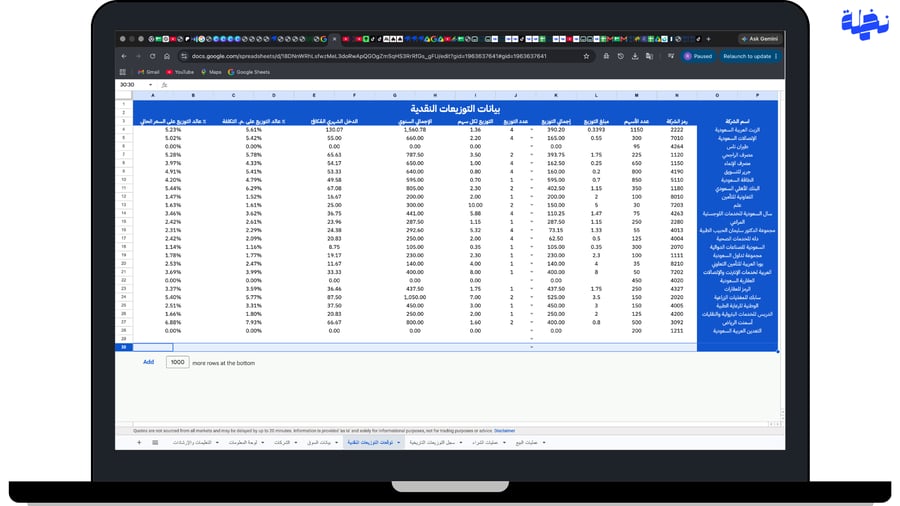900x506 pixels.
Task: Open the all sheets list icon
Action: [155, 442]
